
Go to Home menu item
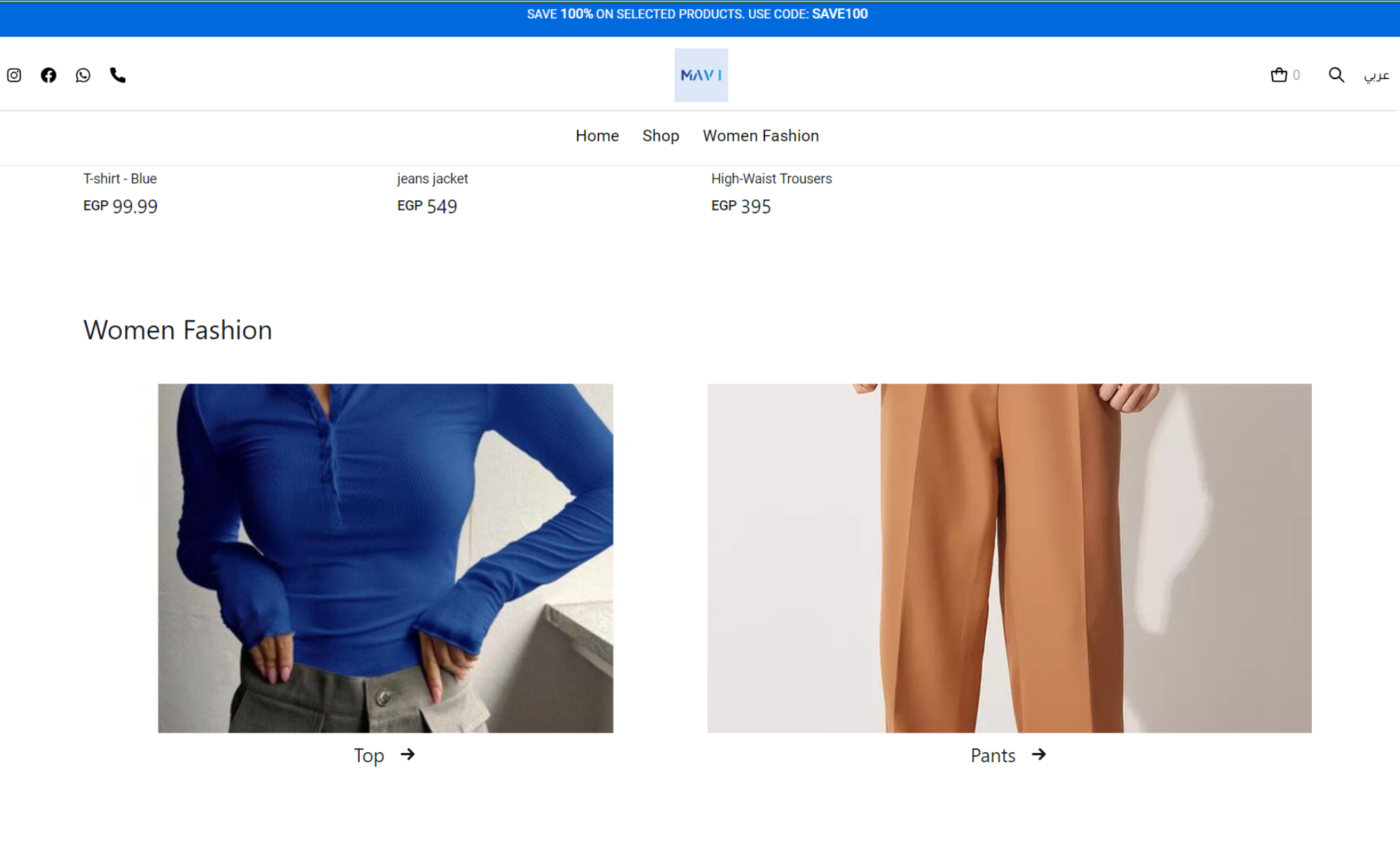pos(597,136)
